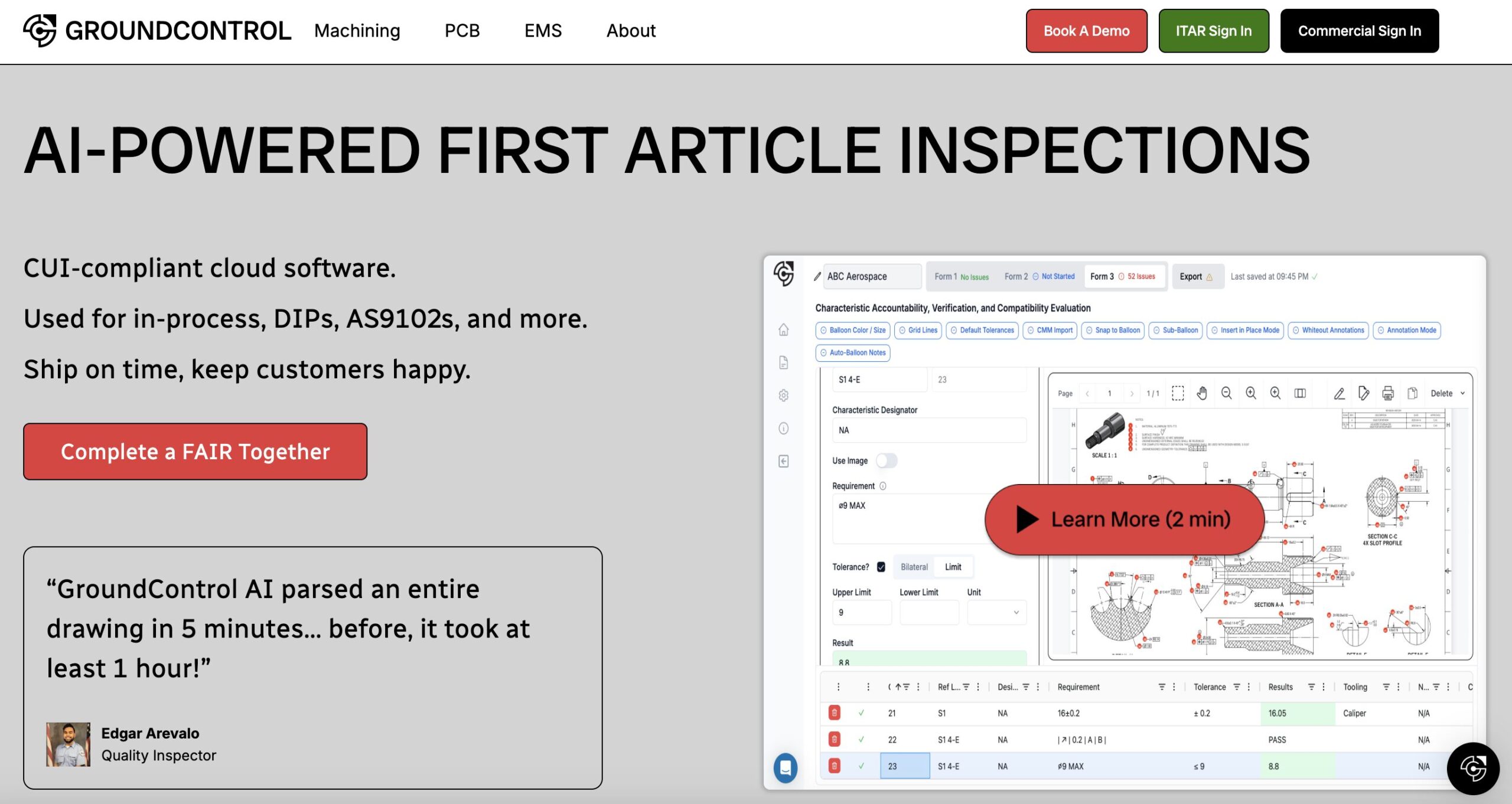The width and height of the screenshot is (1512, 804).
Task: Click the zoom out magnifier icon
Action: 1227,393
